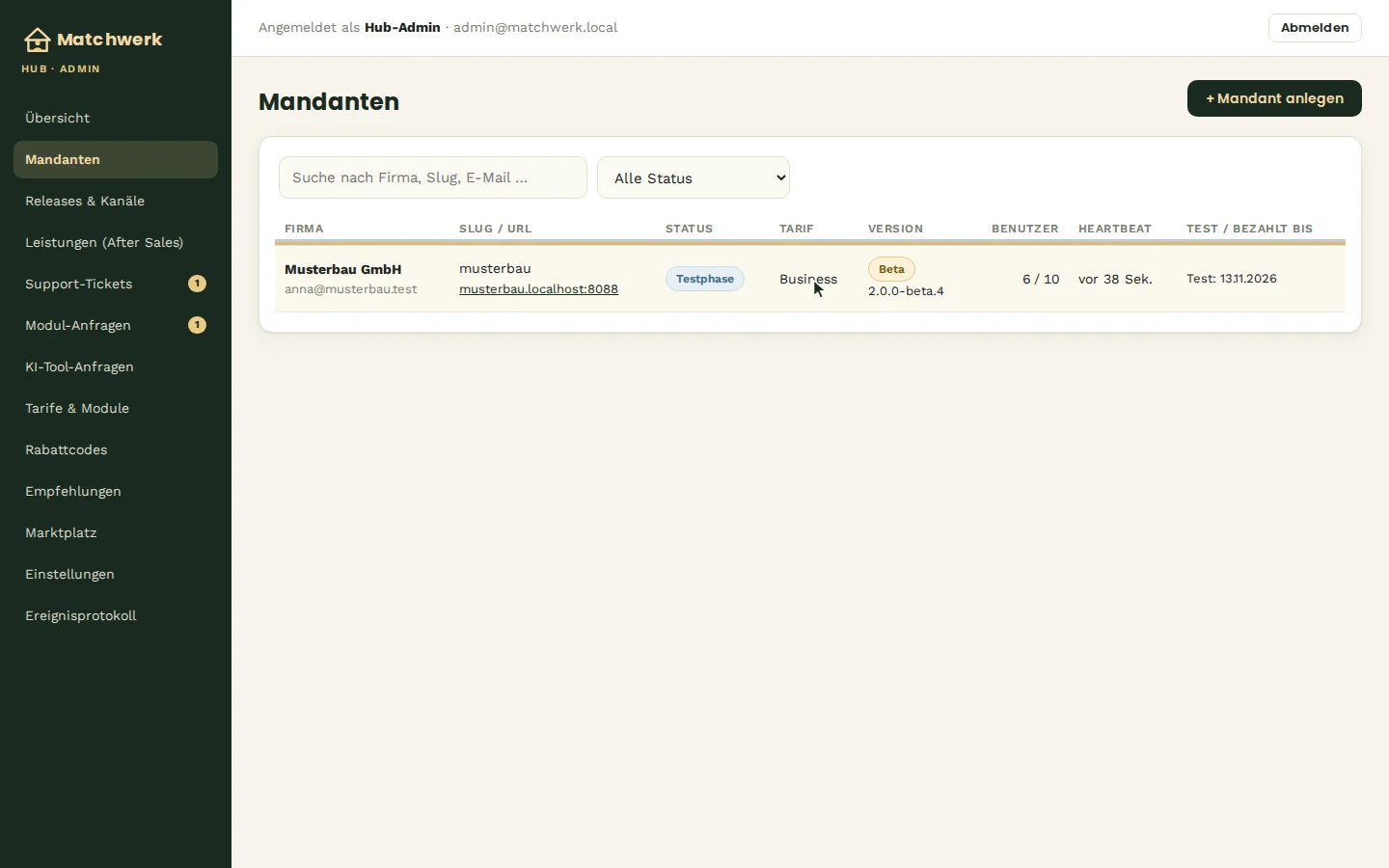The width and height of the screenshot is (1389, 868).
Task: Click the Test: 13.11.2026 date cell
Action: 1232,279
